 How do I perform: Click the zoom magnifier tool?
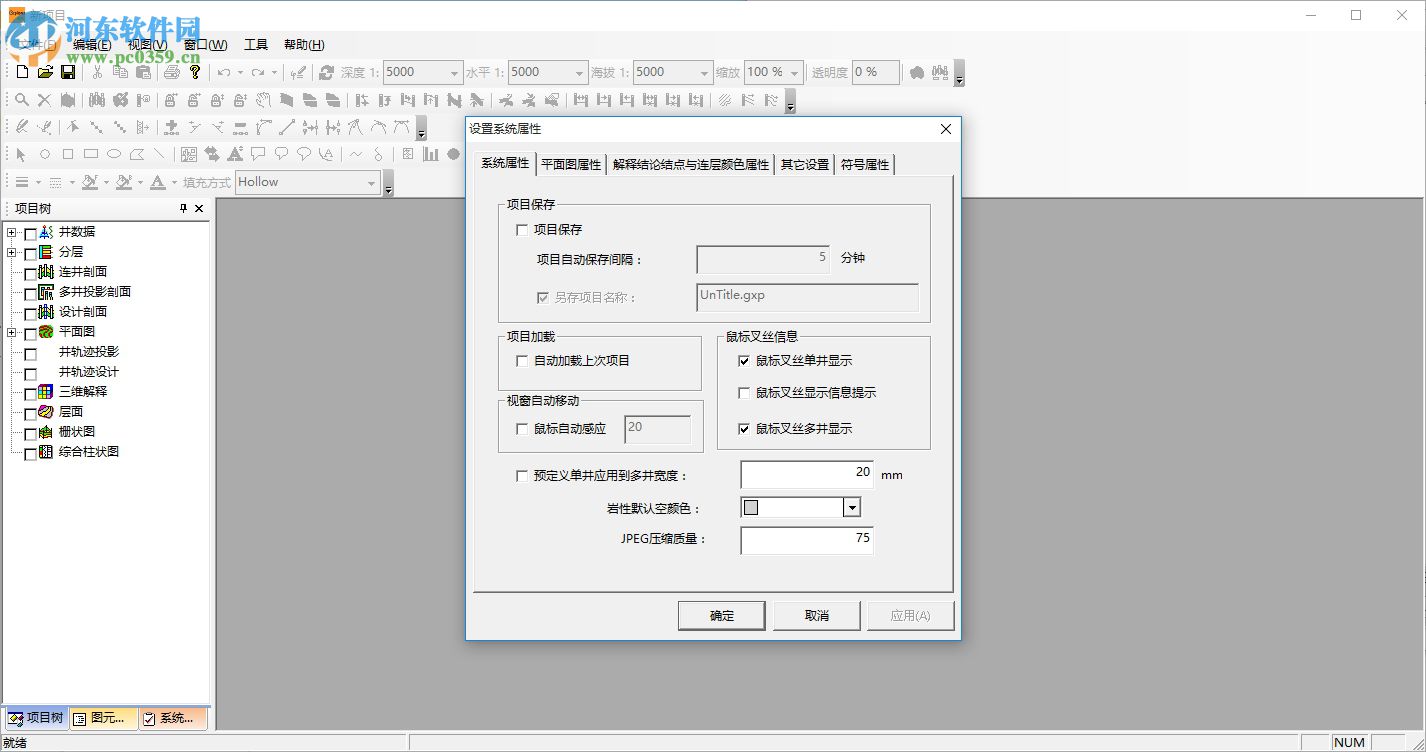click(x=22, y=100)
